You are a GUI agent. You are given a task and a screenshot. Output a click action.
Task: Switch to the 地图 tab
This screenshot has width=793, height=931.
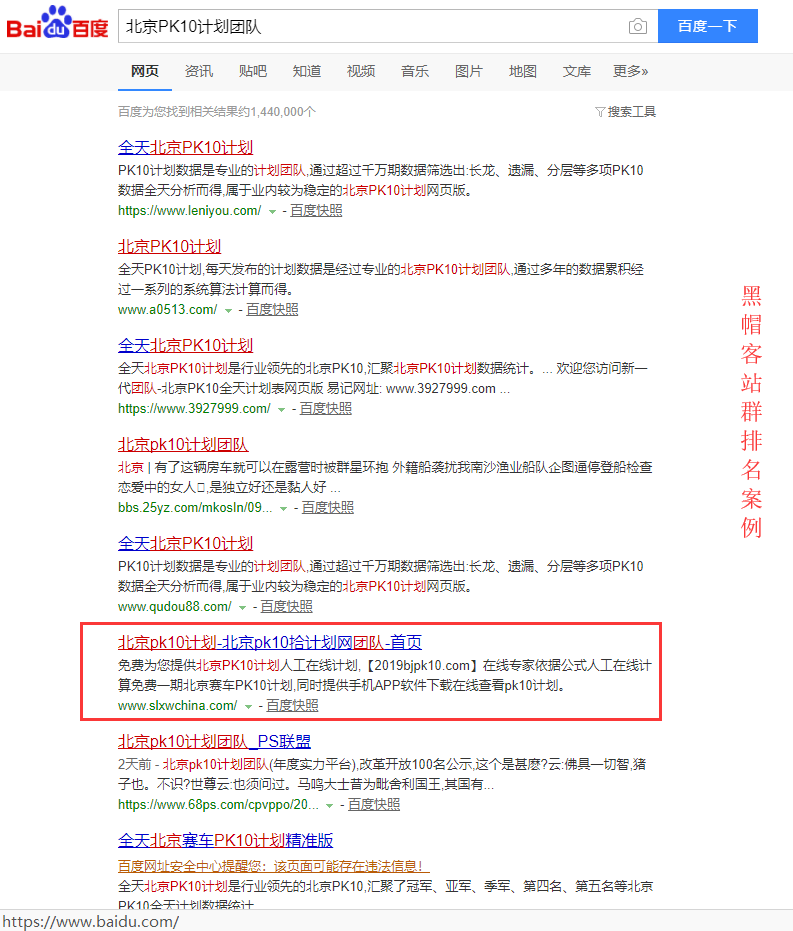[523, 71]
